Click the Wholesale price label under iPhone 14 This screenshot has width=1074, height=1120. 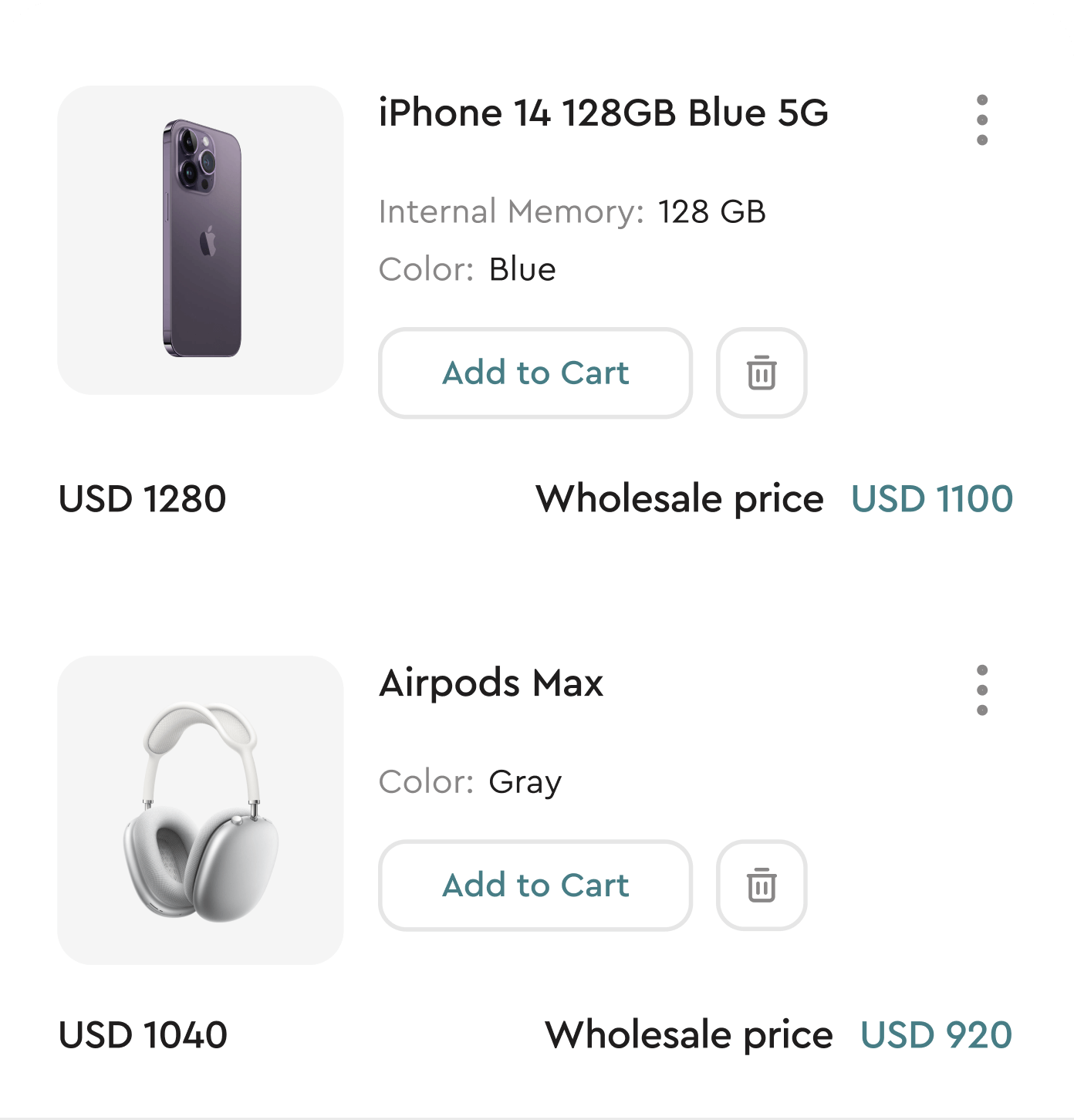coord(680,499)
